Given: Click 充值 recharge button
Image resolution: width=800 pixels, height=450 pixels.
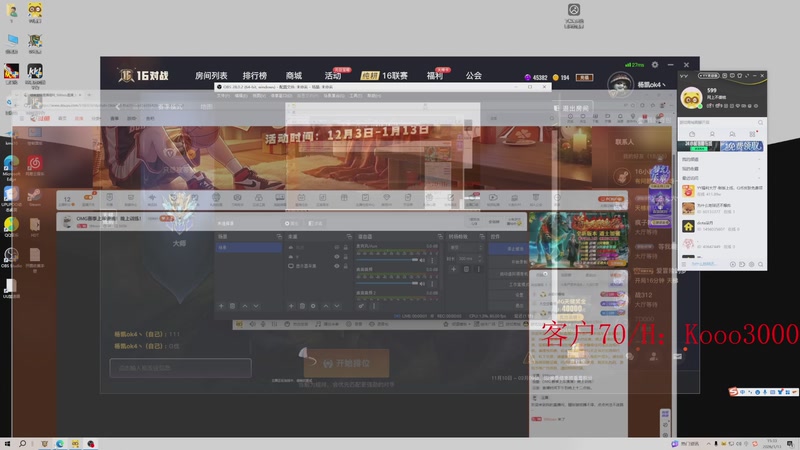Looking at the screenshot, I should click(584, 78).
